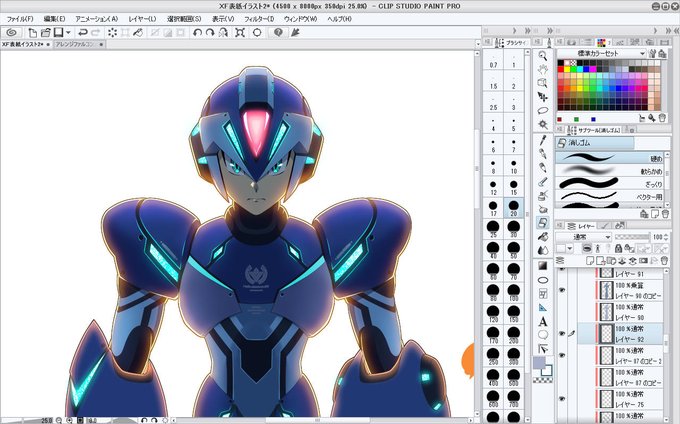Click the help question mark icon
680x424 pixels.
[278, 33]
